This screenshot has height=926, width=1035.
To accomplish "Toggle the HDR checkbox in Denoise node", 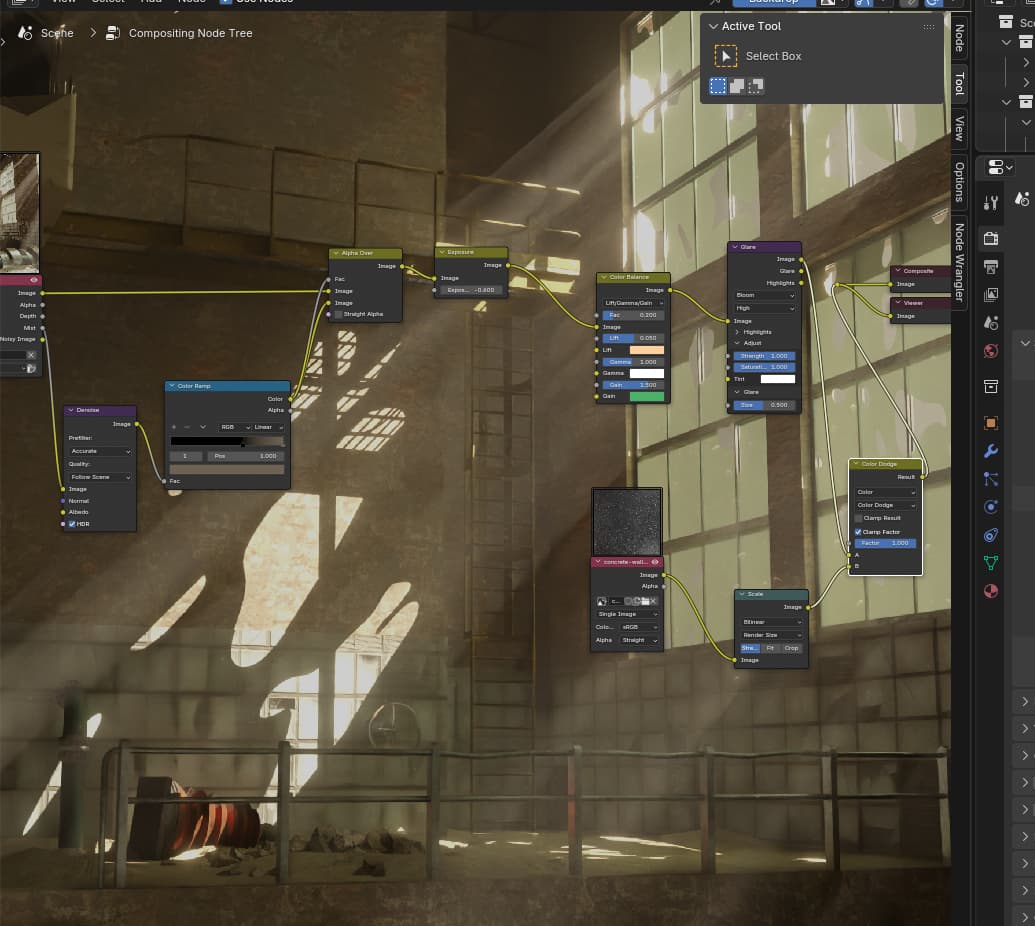I will [x=72, y=524].
